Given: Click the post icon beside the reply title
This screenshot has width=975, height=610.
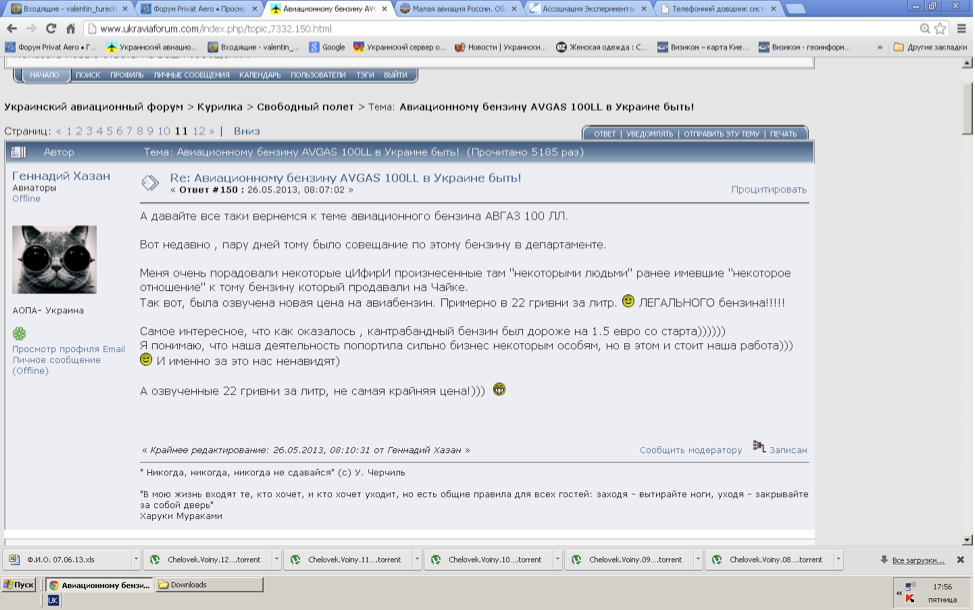Looking at the screenshot, I should tap(150, 182).
